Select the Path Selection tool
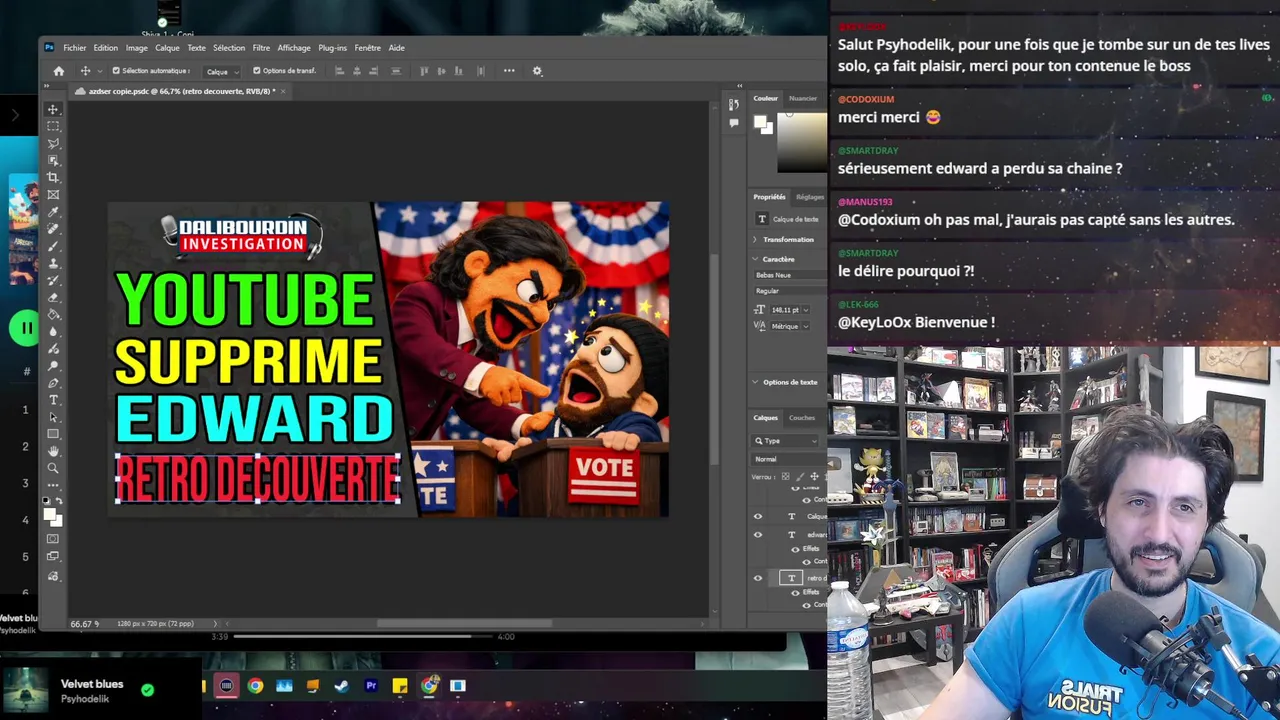The image size is (1280, 720). [53, 417]
